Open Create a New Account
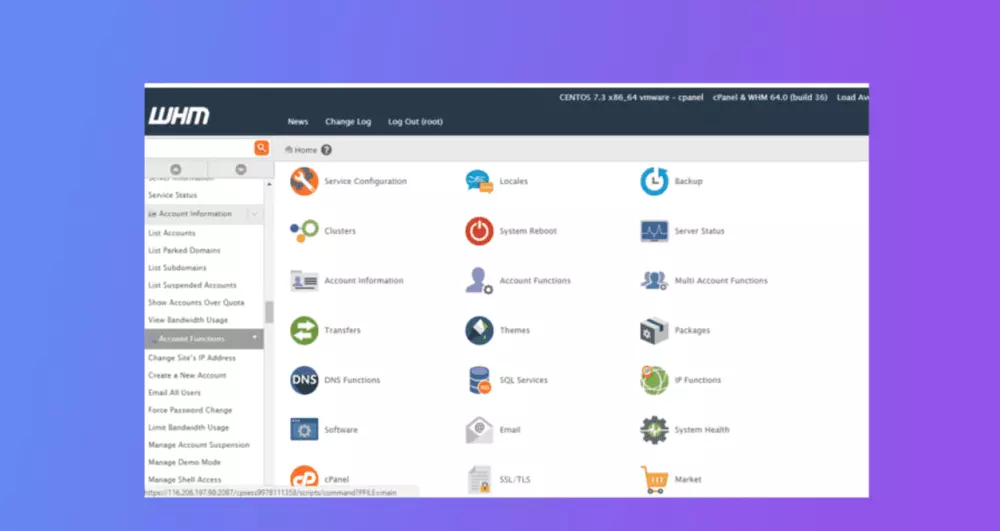This screenshot has height=531, width=1000. click(x=188, y=375)
